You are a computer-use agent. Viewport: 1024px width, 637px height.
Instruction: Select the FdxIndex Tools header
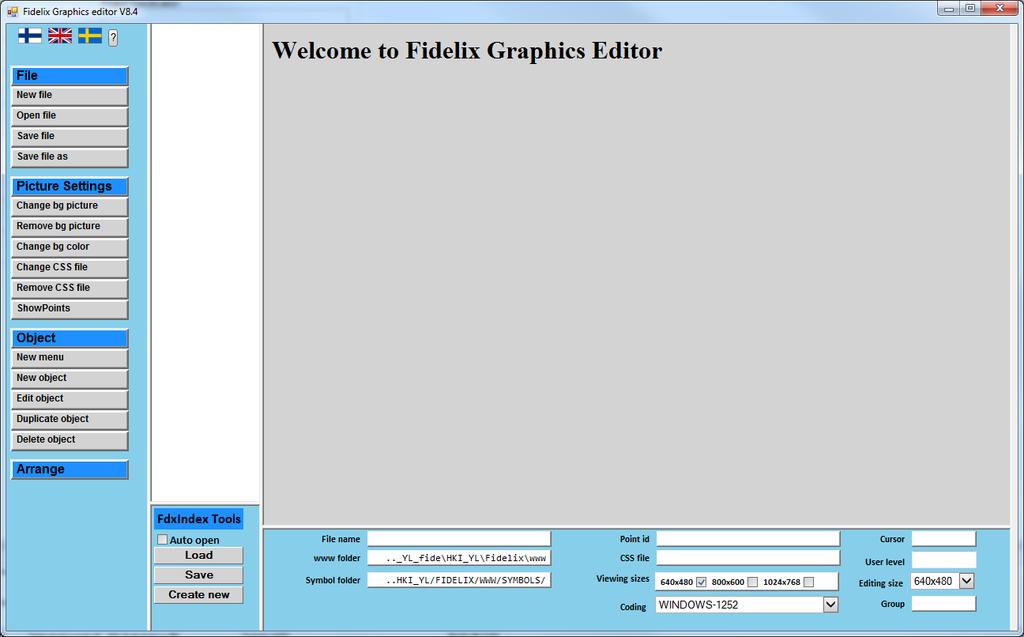199,519
